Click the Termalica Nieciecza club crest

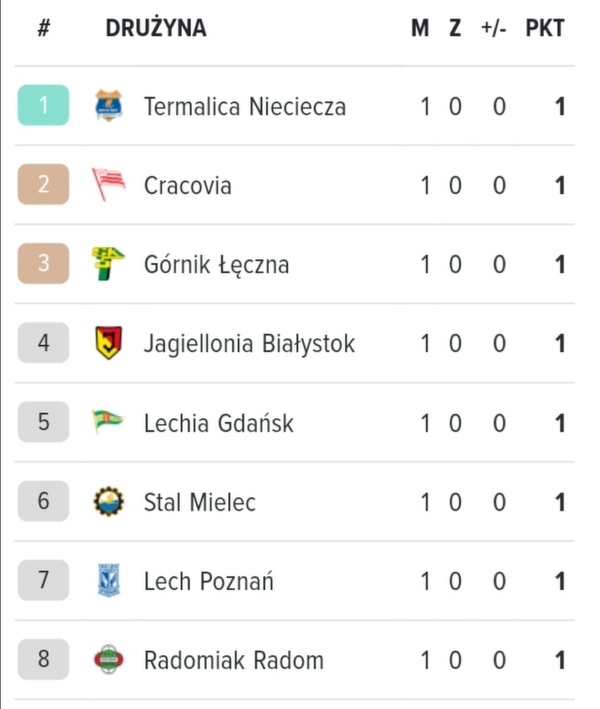[106, 105]
